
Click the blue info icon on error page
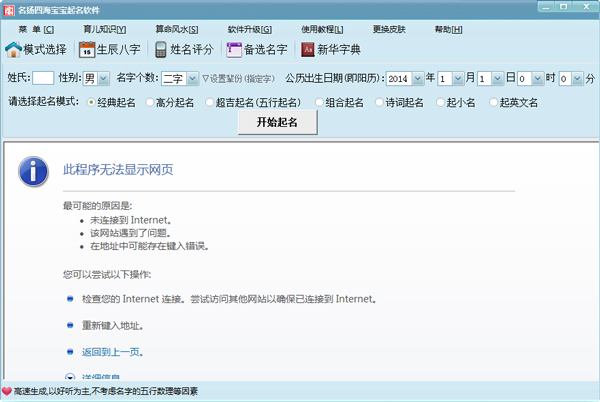36,171
